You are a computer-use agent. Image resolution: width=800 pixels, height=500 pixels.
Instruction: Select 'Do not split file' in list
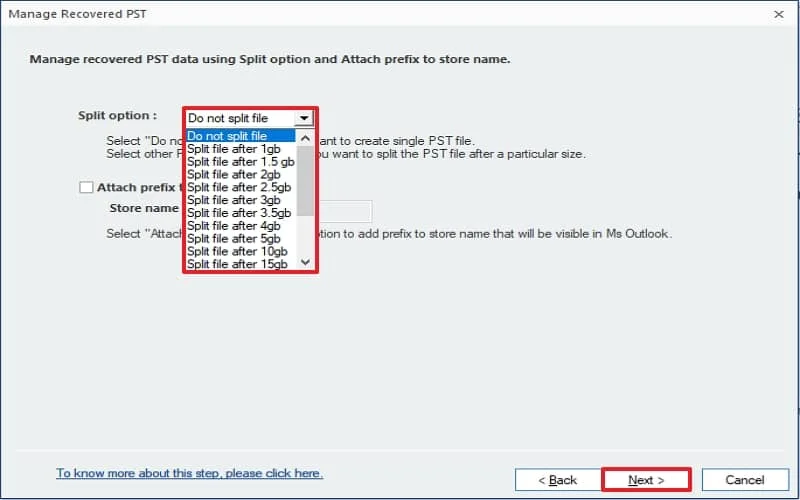240,136
